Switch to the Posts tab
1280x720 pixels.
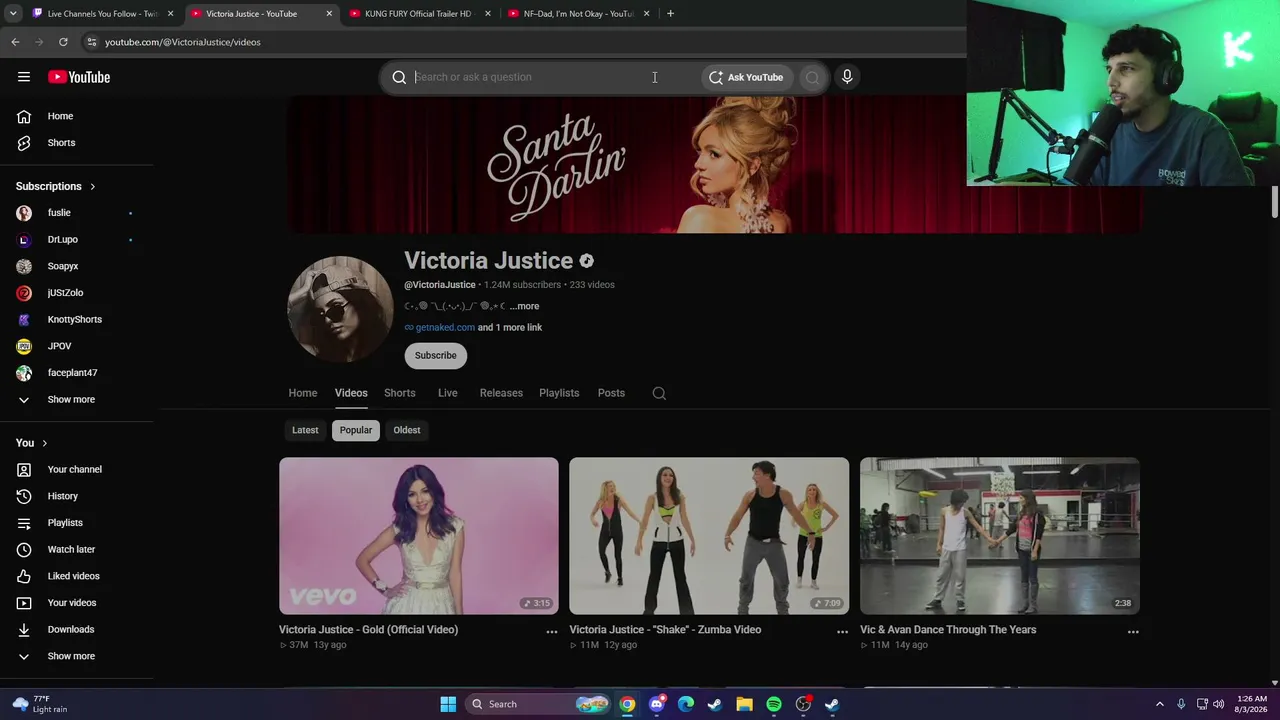point(611,393)
